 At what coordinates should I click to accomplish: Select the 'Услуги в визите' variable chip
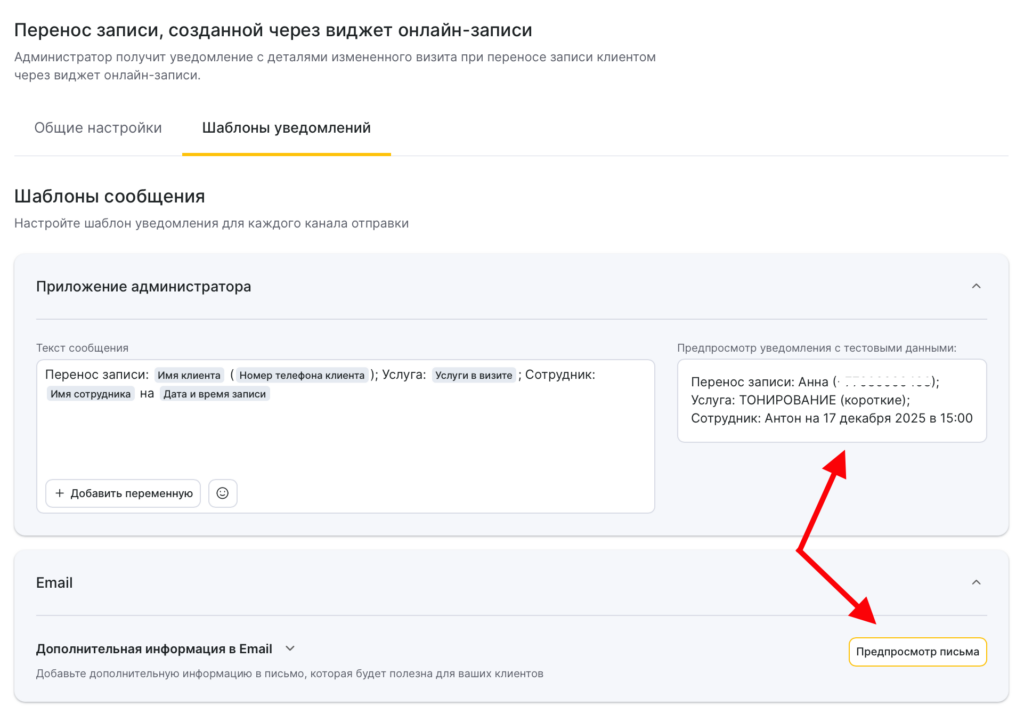[x=474, y=375]
